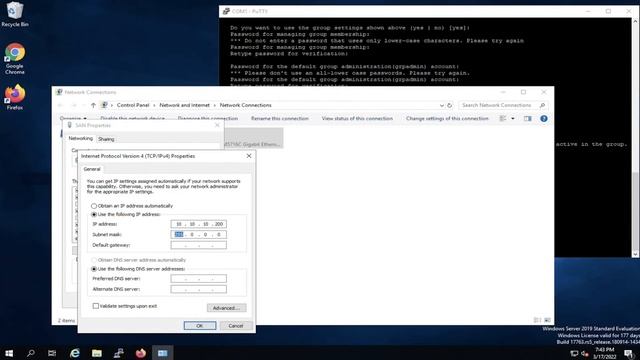Open Advanced TCP/IP settings

(227, 308)
